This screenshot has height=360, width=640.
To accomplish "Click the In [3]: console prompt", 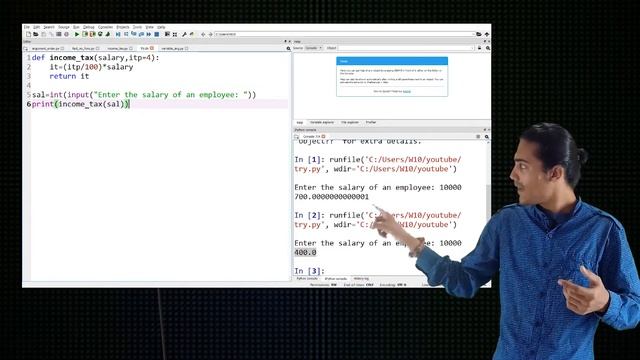I will [x=309, y=271].
